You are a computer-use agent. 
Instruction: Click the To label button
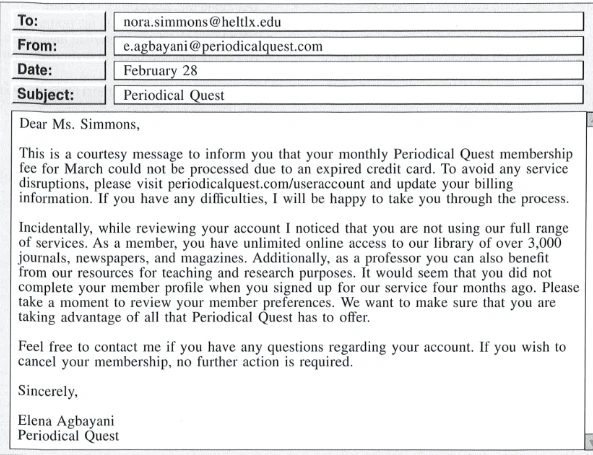59,21
